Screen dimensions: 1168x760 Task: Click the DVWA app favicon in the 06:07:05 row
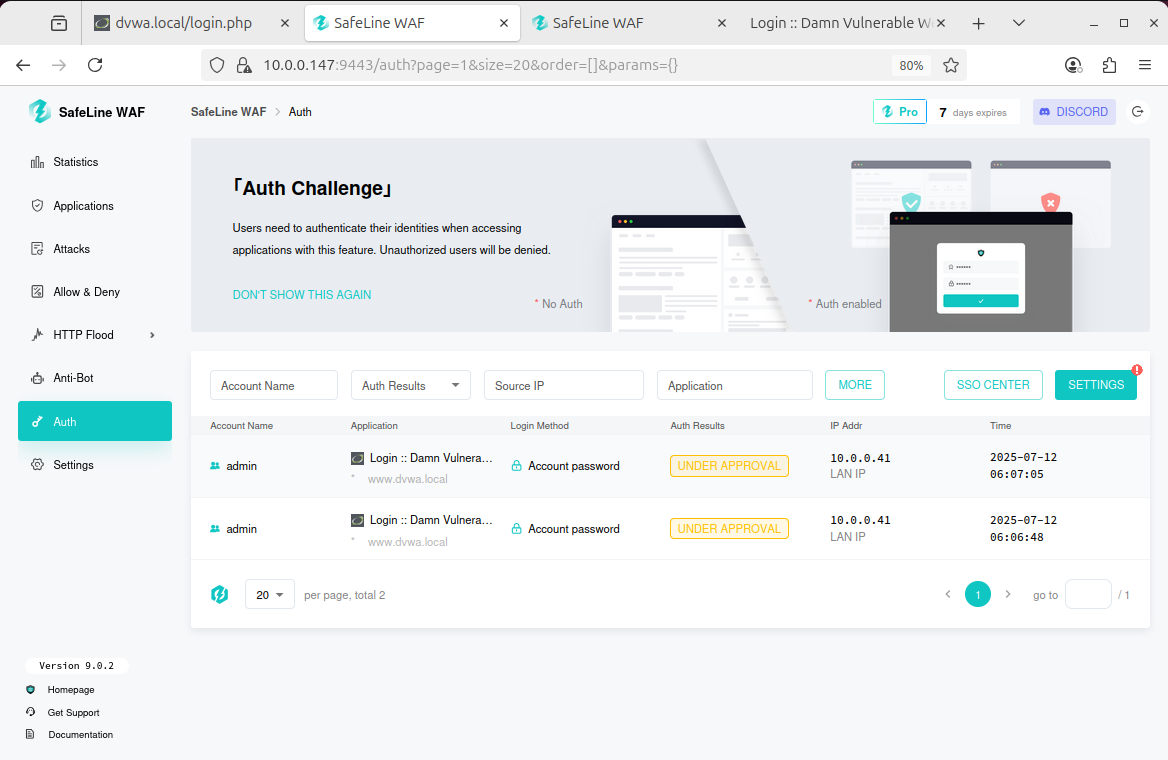(358, 458)
